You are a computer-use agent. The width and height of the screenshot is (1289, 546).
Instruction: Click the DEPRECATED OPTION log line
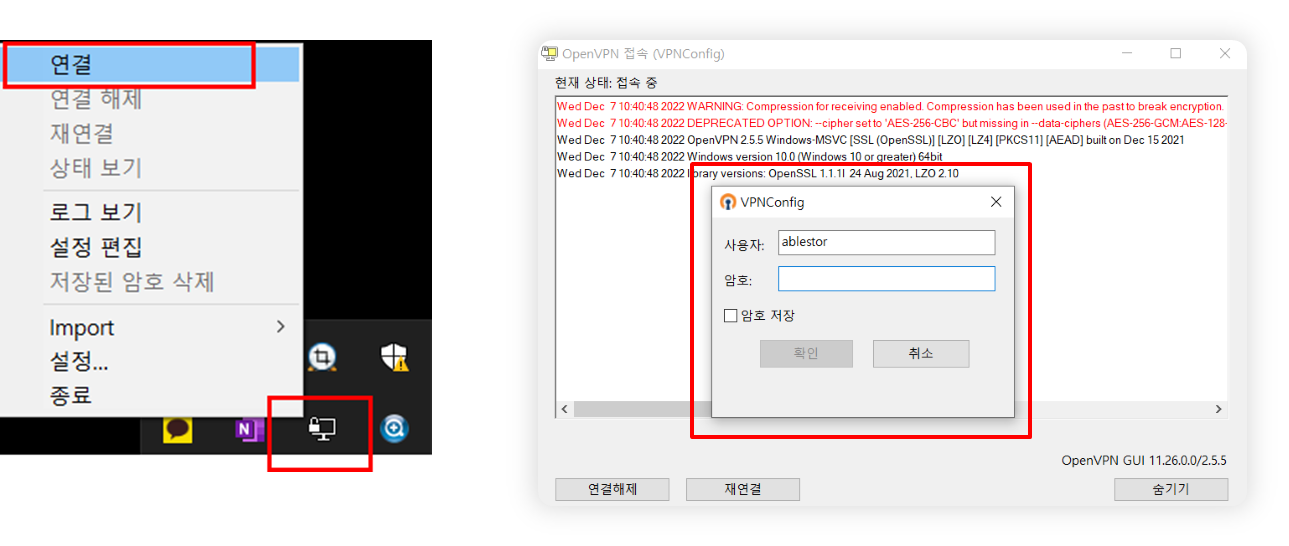(x=890, y=123)
